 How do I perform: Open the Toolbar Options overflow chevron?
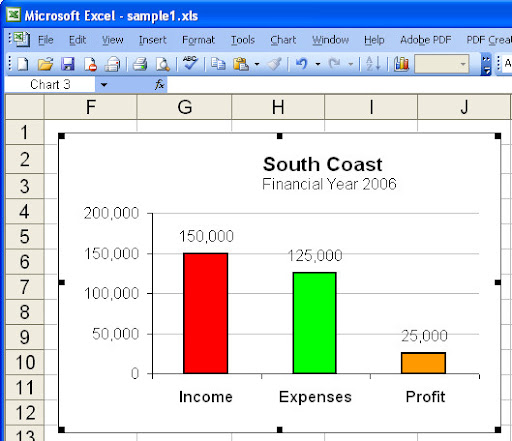pos(486,64)
